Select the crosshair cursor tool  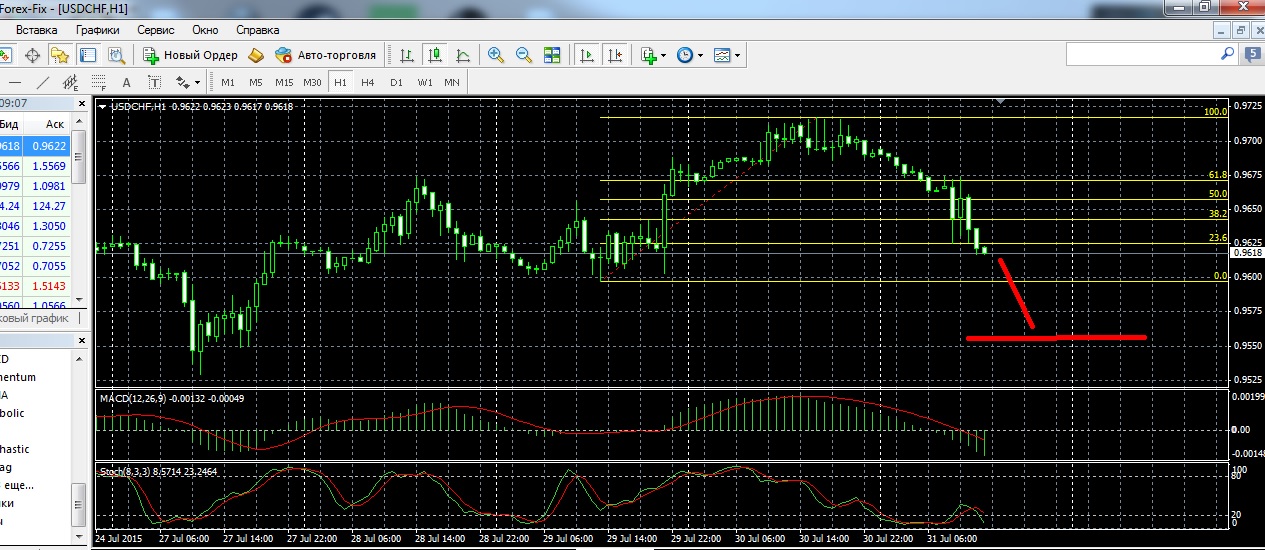point(32,55)
